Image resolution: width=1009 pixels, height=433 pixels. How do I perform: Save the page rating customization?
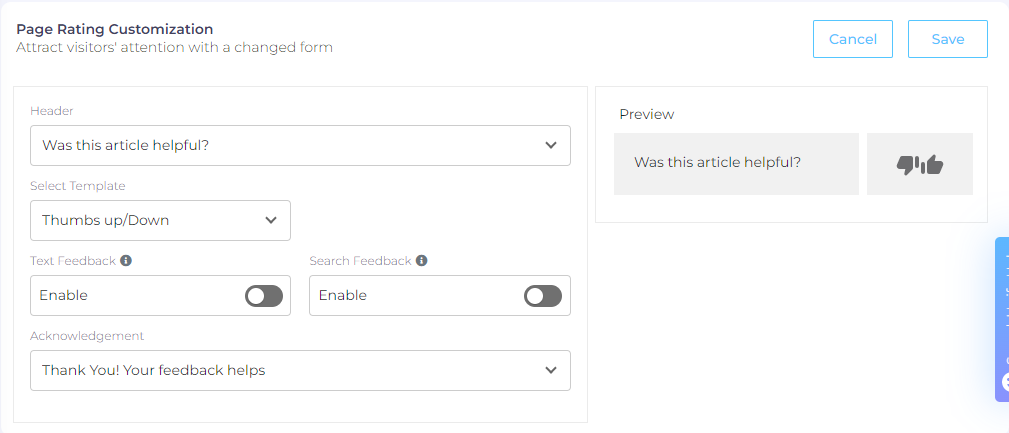point(947,39)
